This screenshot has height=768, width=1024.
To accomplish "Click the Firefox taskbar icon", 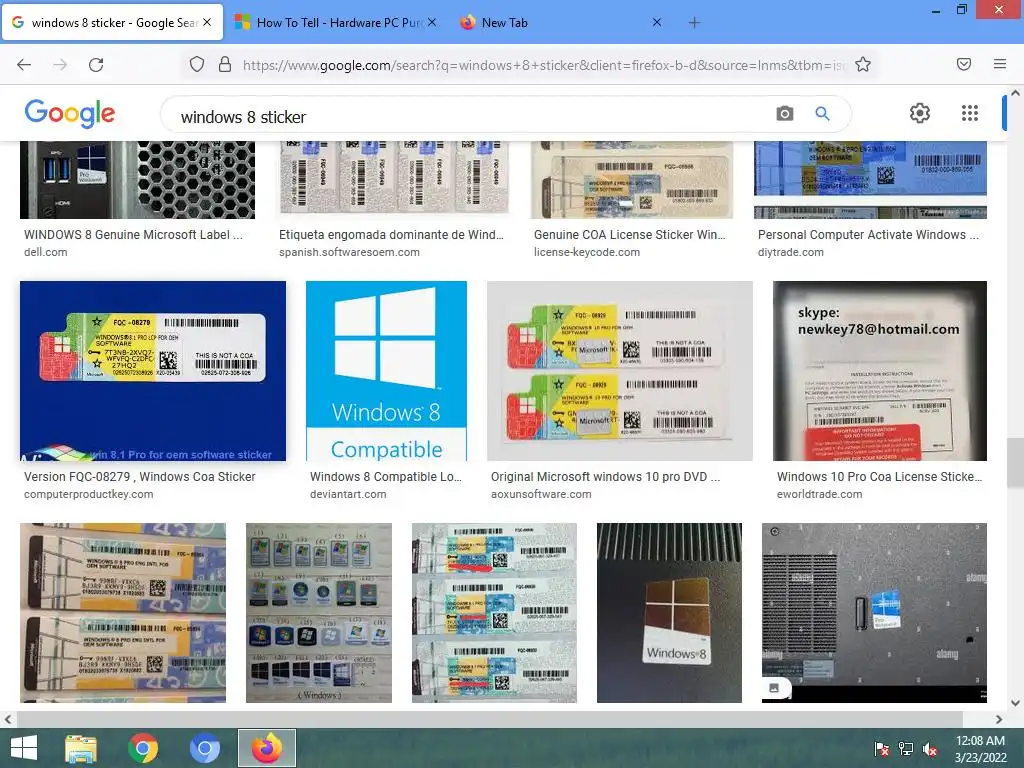I will (x=266, y=748).
